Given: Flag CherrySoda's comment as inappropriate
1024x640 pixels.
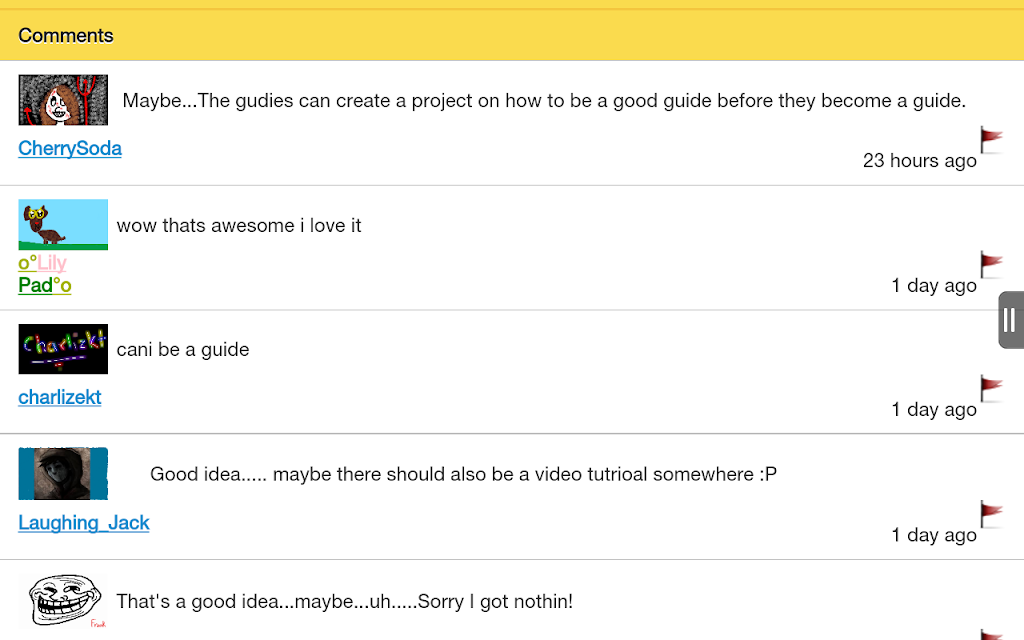Looking at the screenshot, I should pos(991,139).
